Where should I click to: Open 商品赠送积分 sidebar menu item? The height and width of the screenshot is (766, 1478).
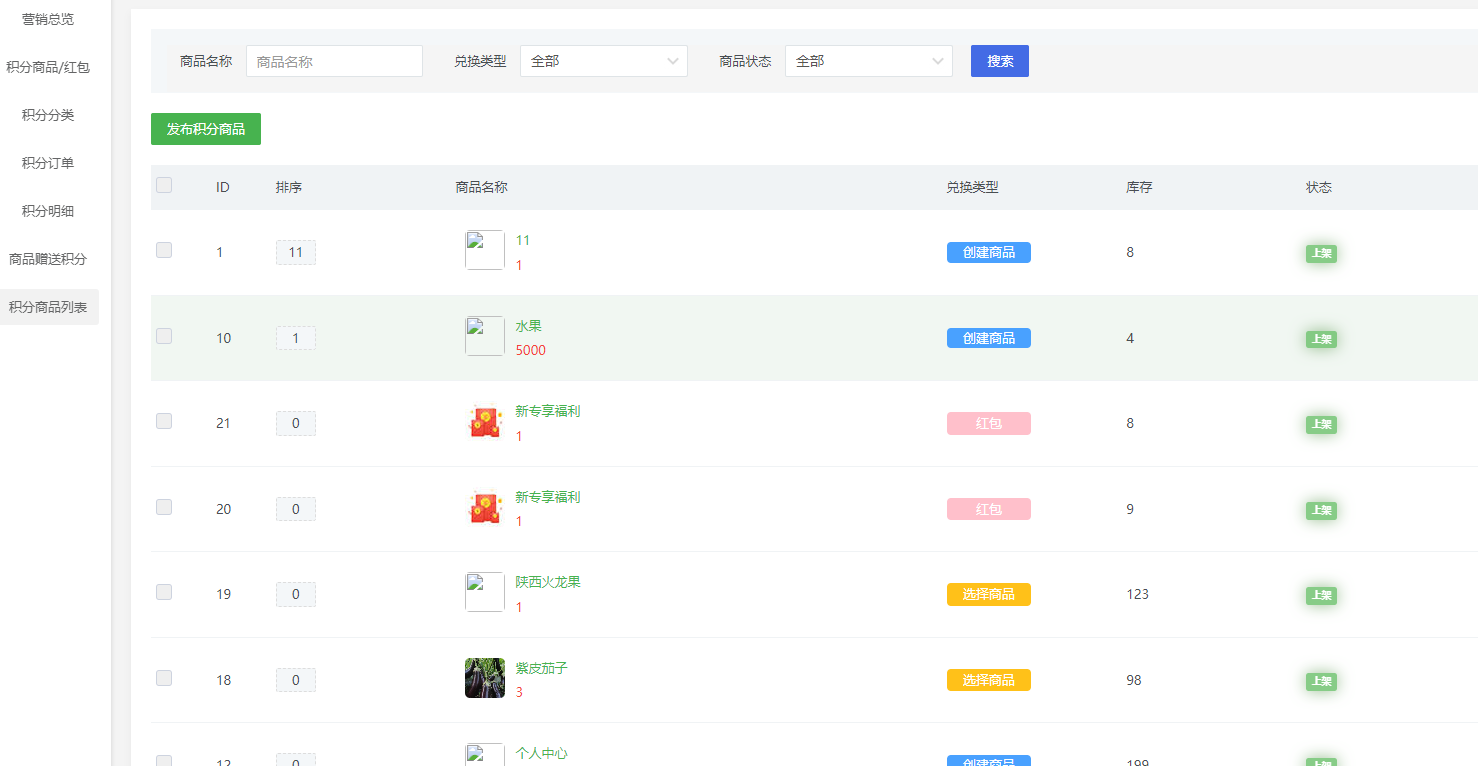click(x=48, y=259)
